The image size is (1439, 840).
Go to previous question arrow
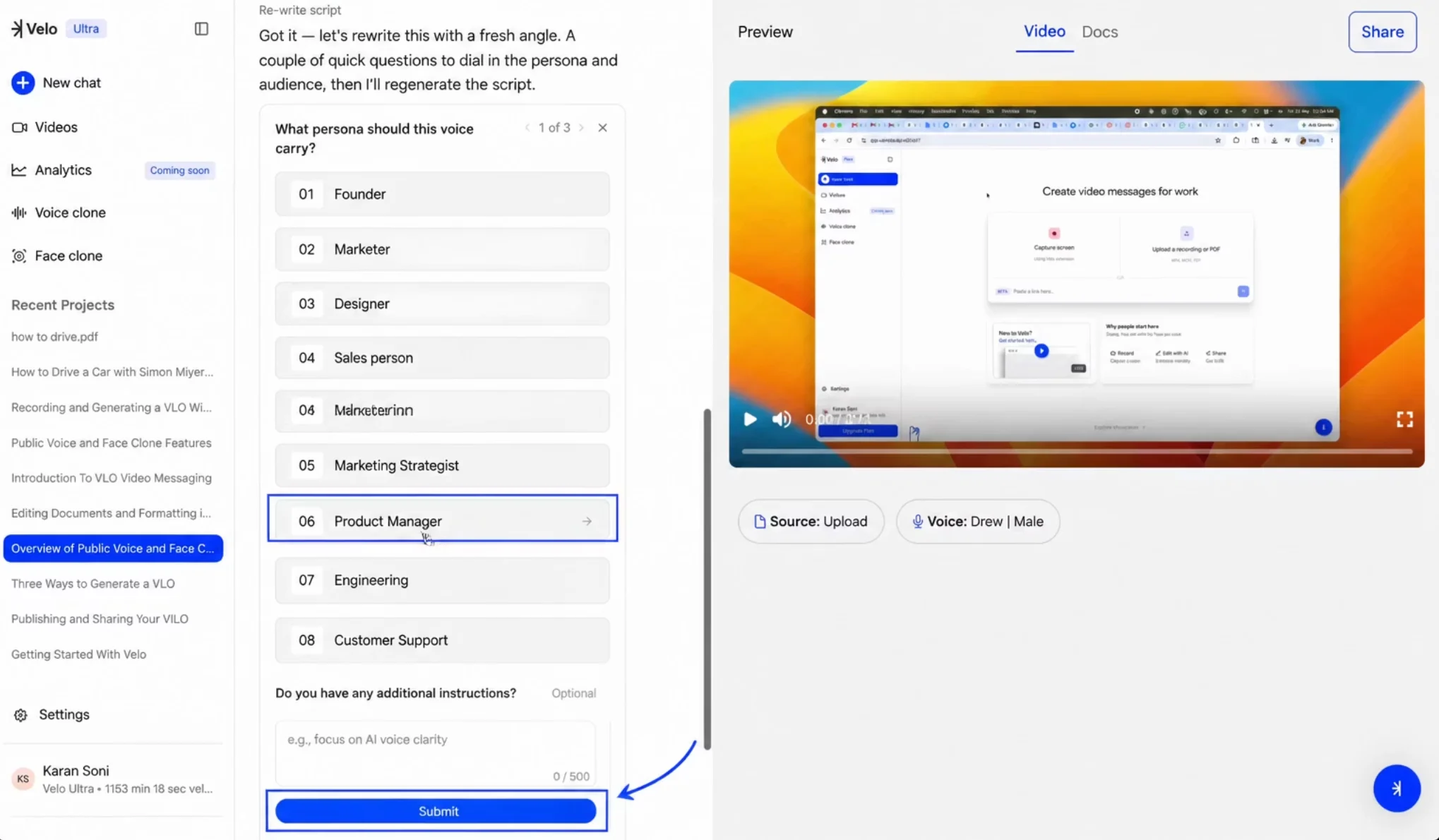pos(527,128)
